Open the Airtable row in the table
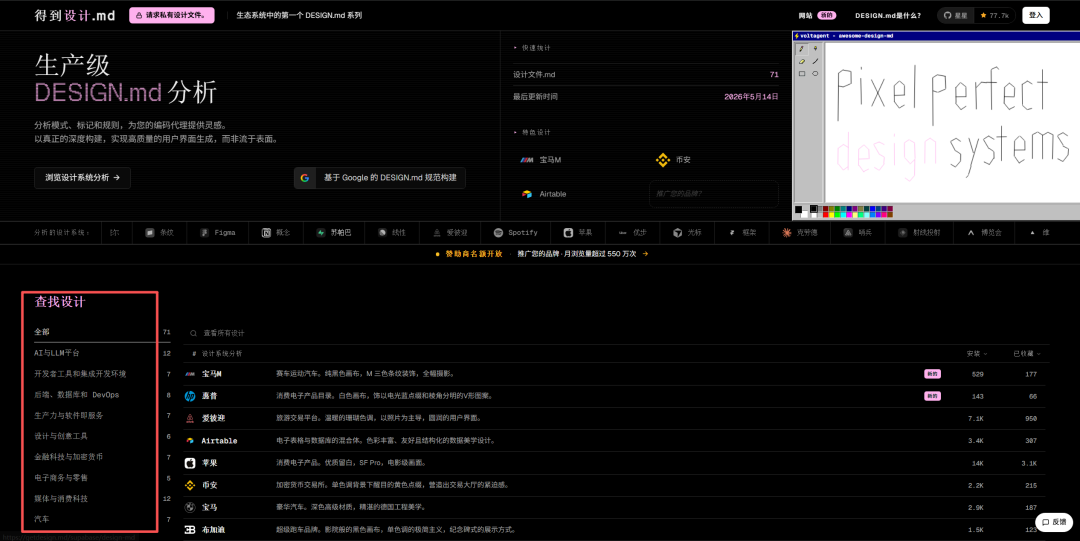Screen dimensions: 1080x541 [x=616, y=441]
